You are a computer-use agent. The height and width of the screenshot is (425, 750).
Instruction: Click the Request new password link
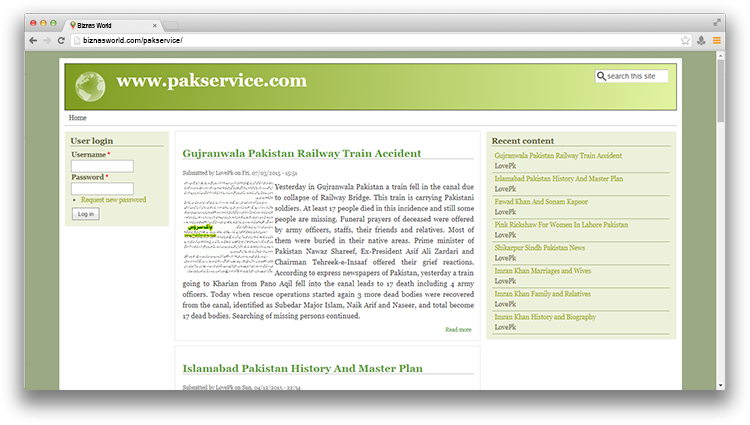[113, 200]
